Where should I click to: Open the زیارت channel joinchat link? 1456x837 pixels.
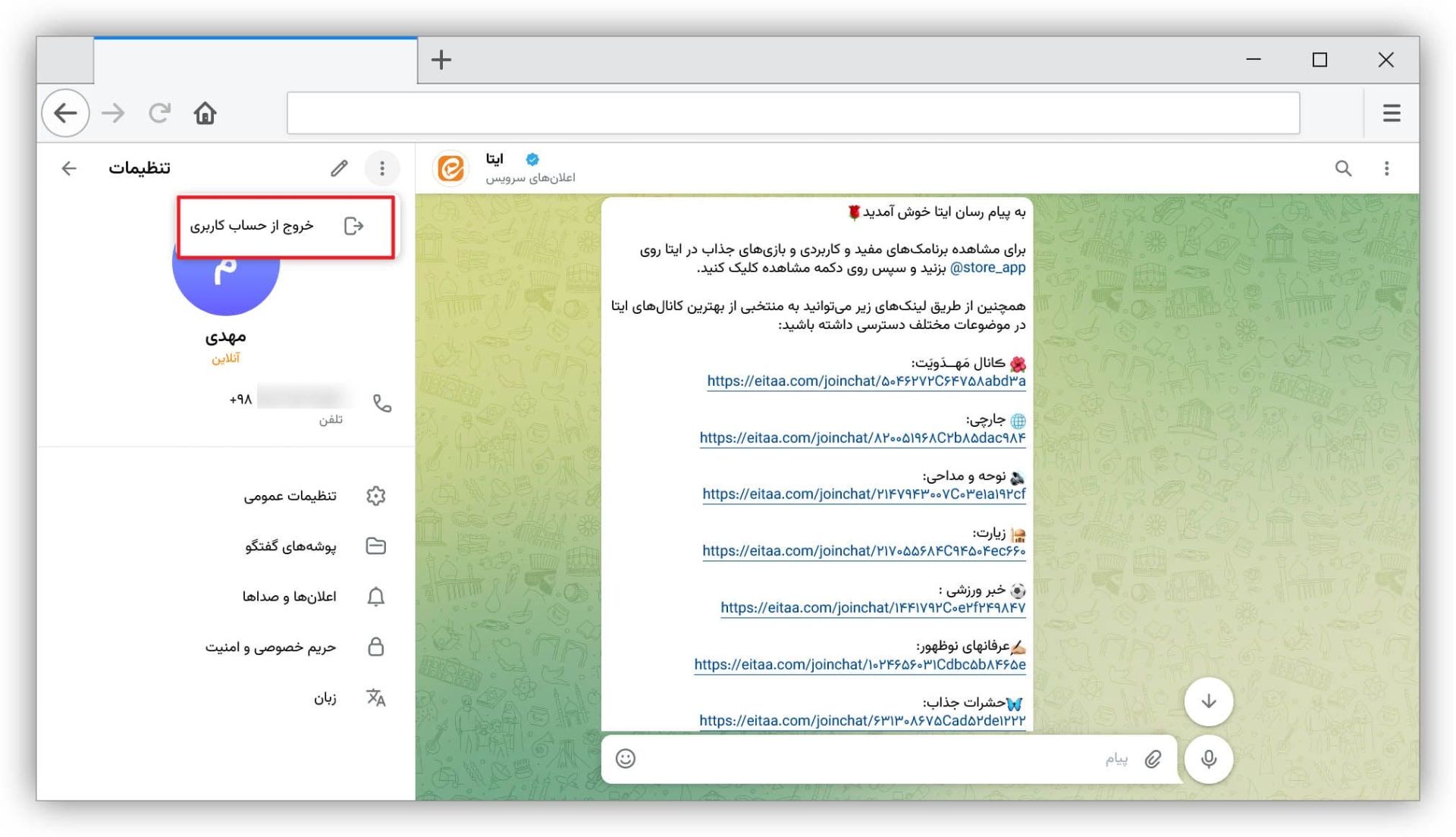pos(864,551)
